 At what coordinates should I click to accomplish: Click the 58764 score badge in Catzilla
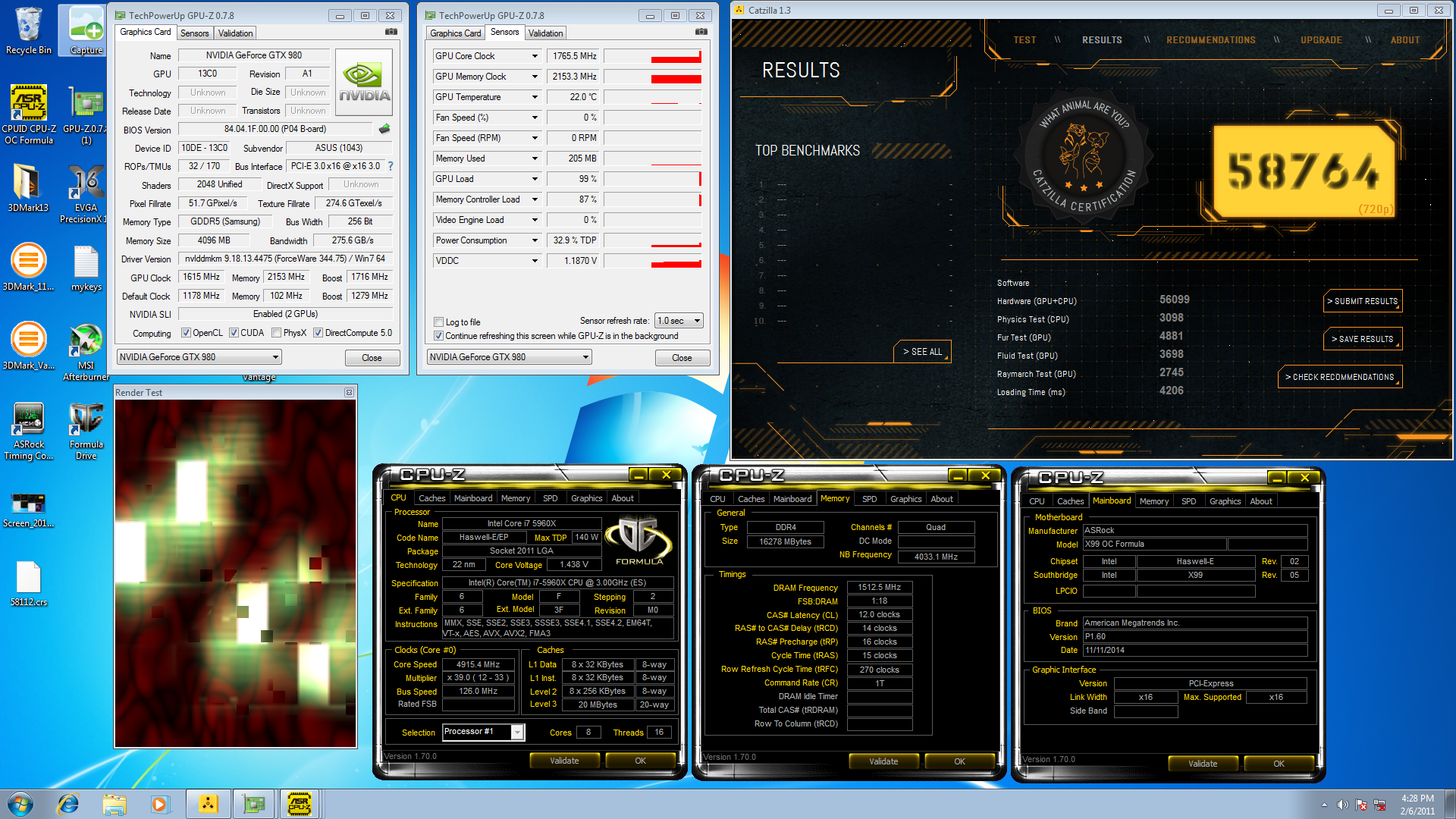(x=1304, y=171)
